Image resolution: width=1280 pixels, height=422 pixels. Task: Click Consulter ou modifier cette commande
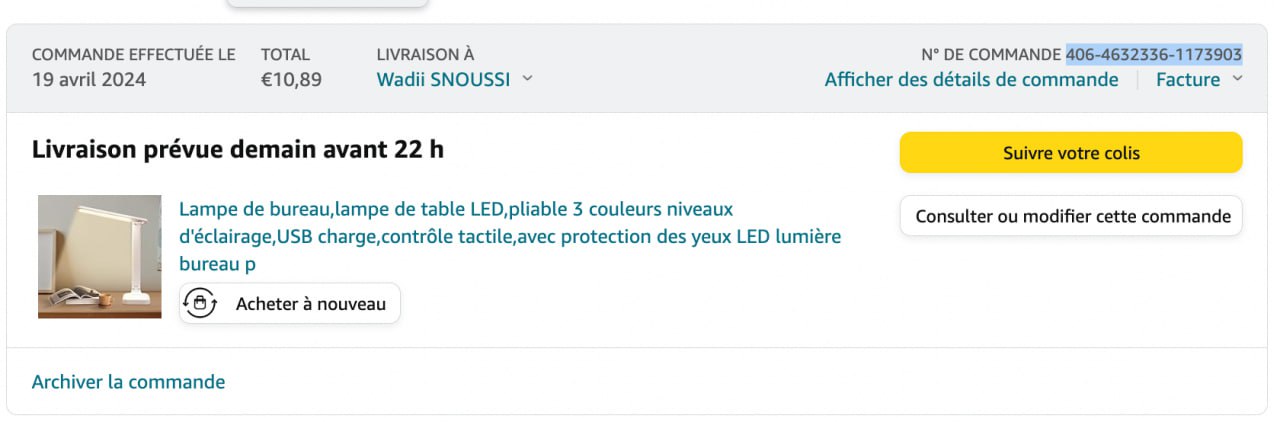coord(1072,216)
